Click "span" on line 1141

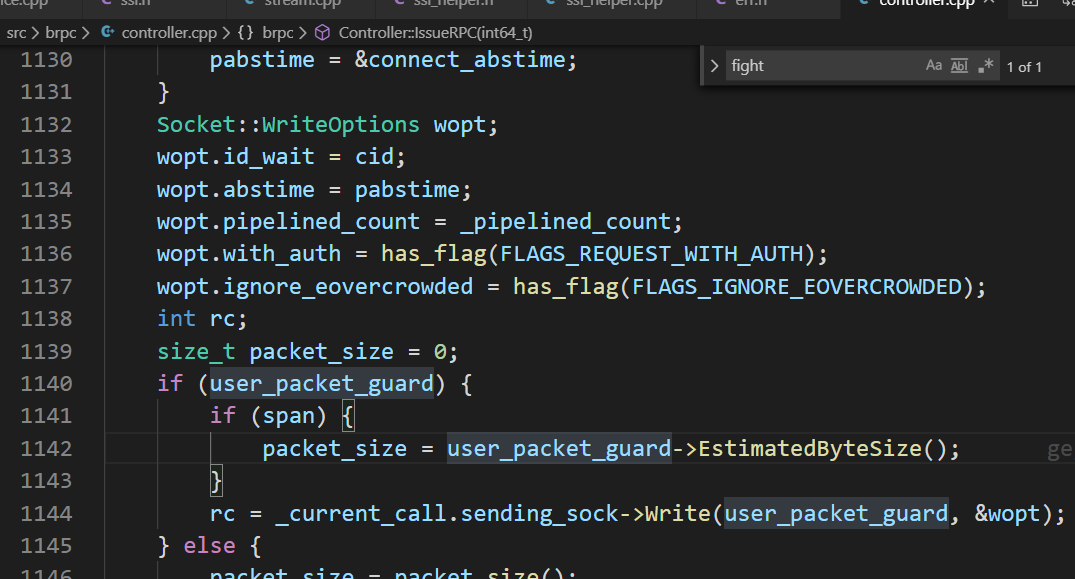click(x=289, y=416)
